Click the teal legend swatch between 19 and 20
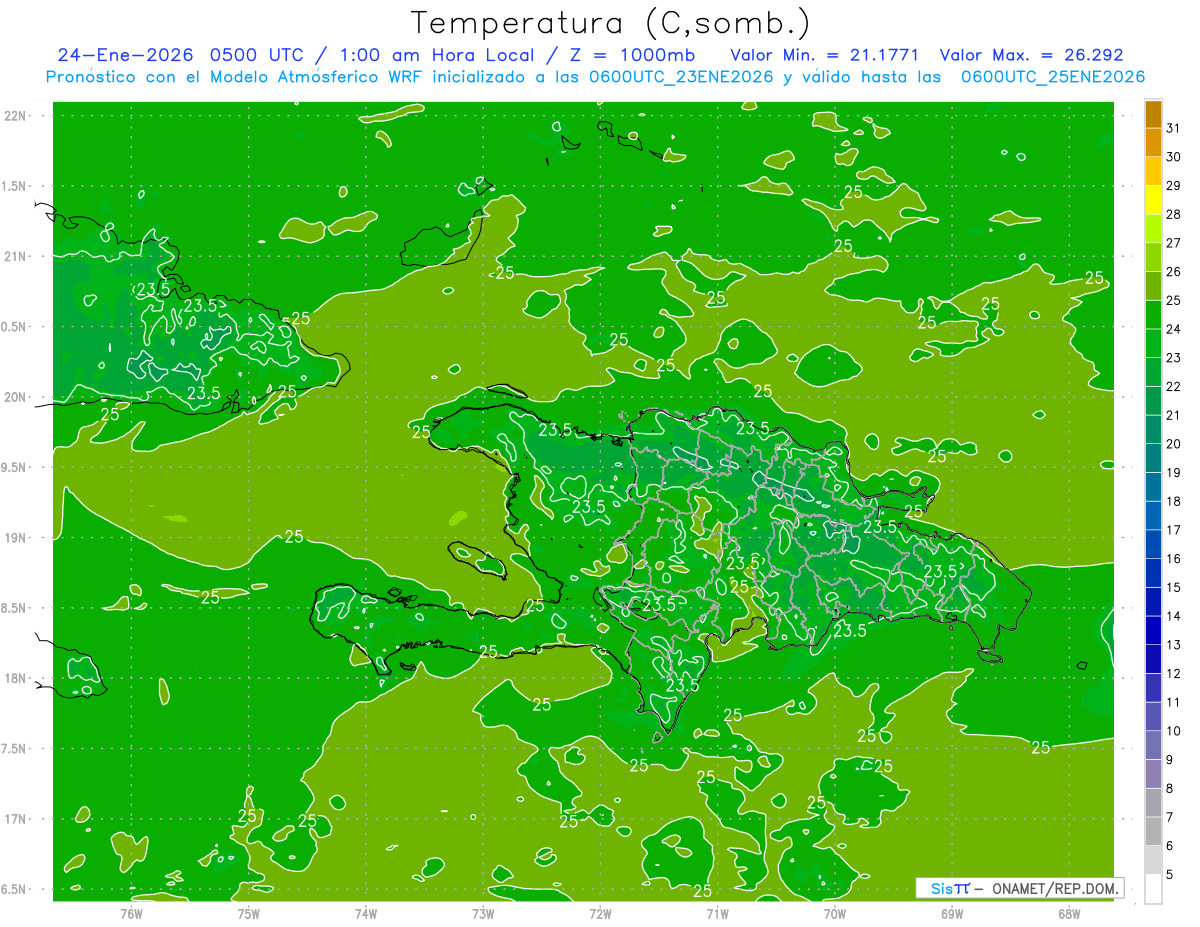 coord(1154,459)
